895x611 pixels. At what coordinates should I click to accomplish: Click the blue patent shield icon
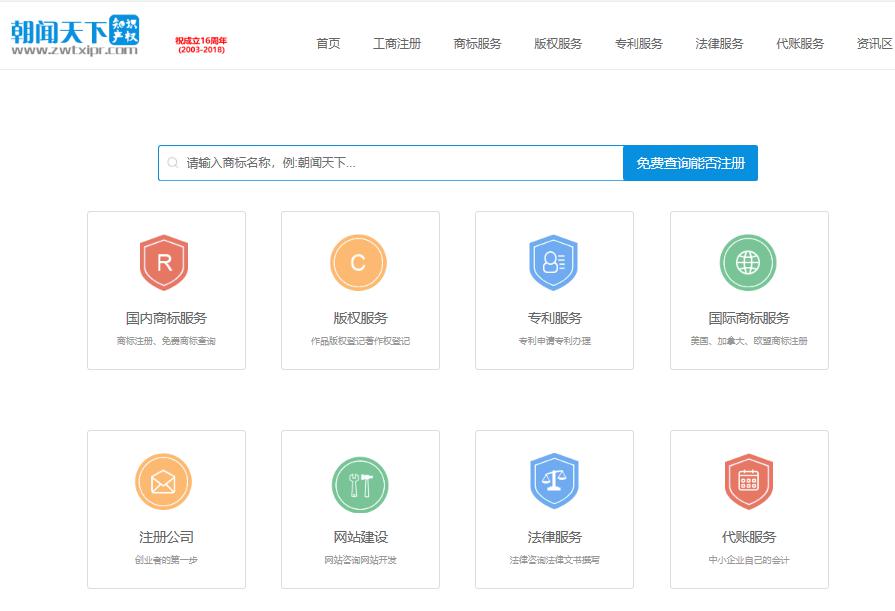tap(553, 263)
